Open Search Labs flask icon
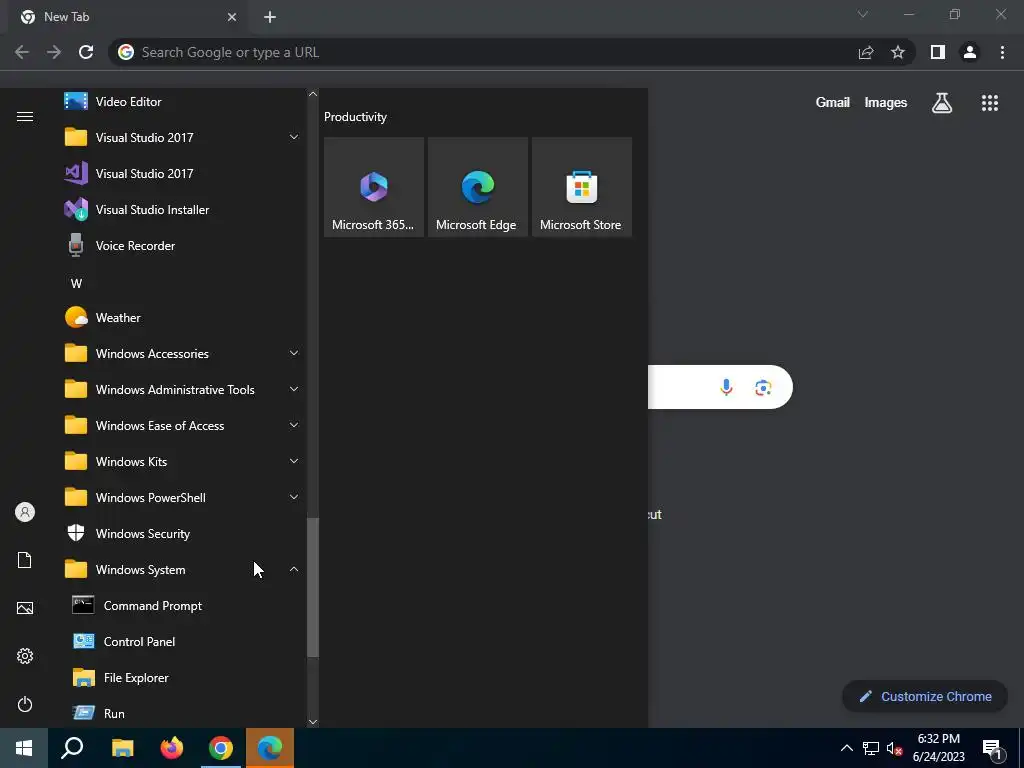The image size is (1024, 768). [x=942, y=103]
